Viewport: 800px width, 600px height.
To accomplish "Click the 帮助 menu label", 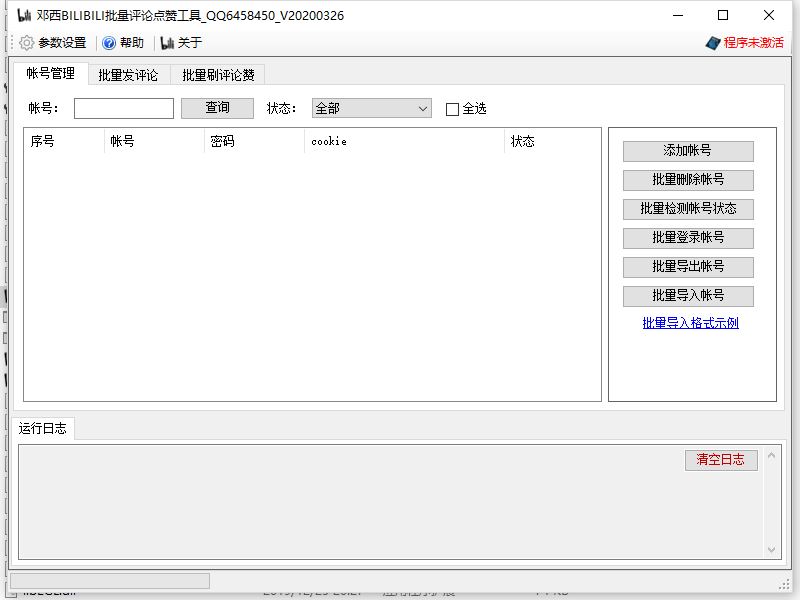I will coord(132,43).
